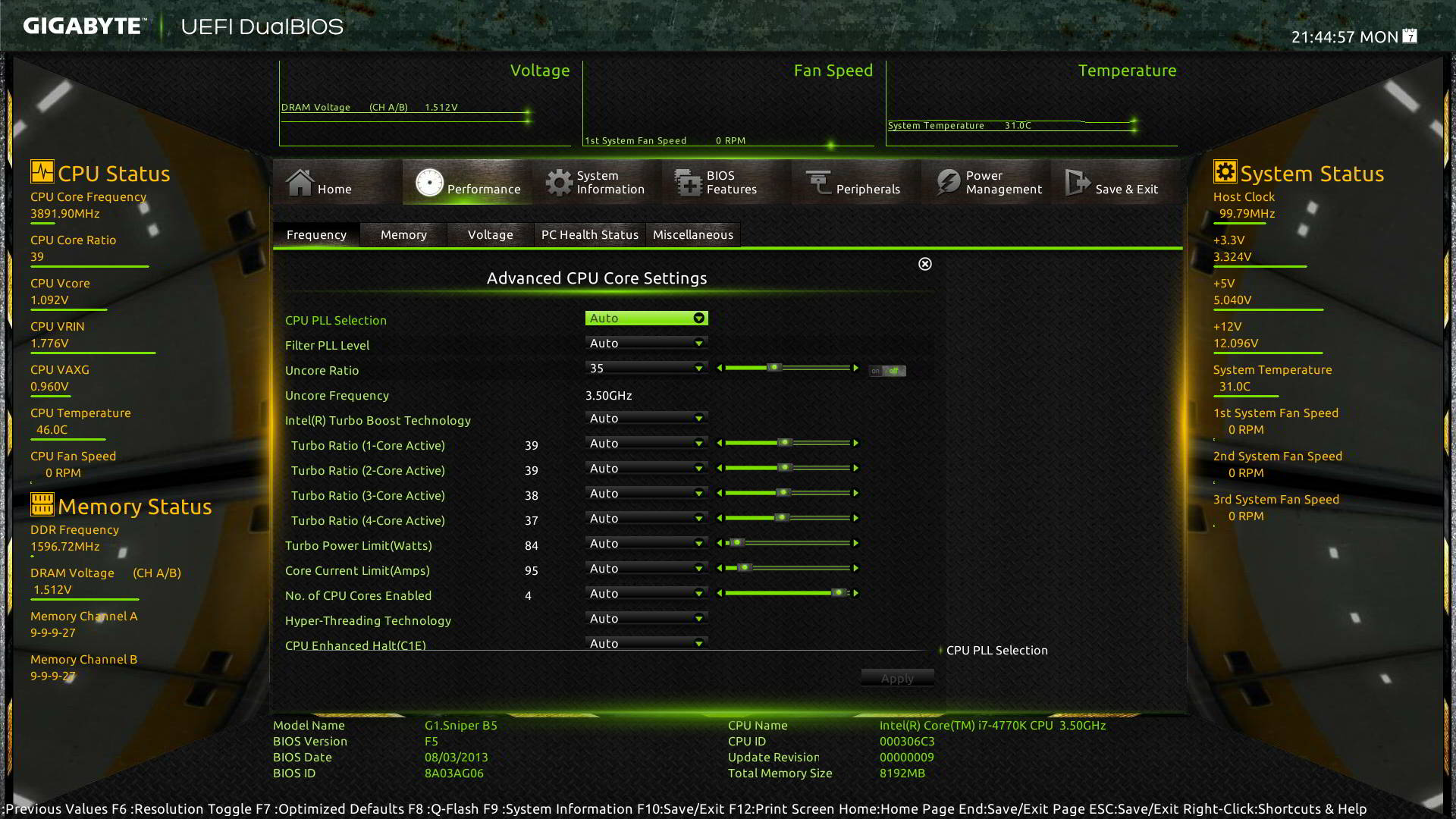Open the Save & Exit menu

pyautogui.click(x=1115, y=182)
